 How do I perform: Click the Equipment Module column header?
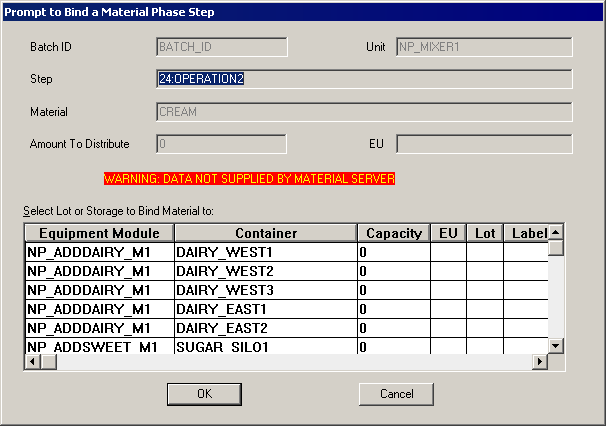click(99, 233)
